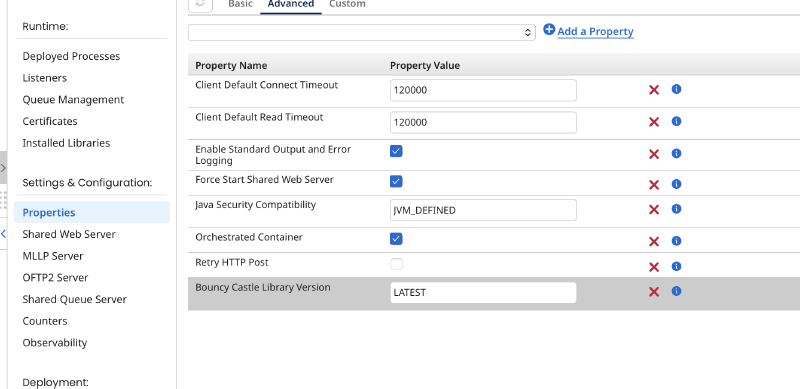Delete the Client Default Connect Timeout property
Viewport: 800px width, 389px height.
tap(654, 90)
